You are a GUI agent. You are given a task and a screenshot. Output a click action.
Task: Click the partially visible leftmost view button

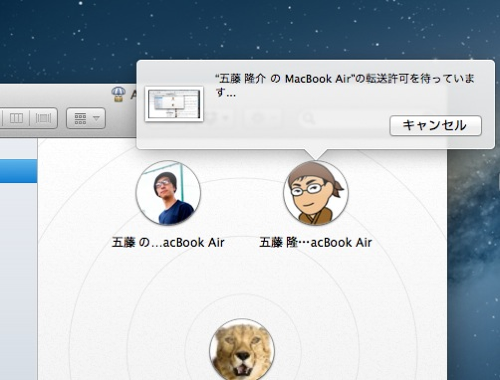click(x=1, y=118)
